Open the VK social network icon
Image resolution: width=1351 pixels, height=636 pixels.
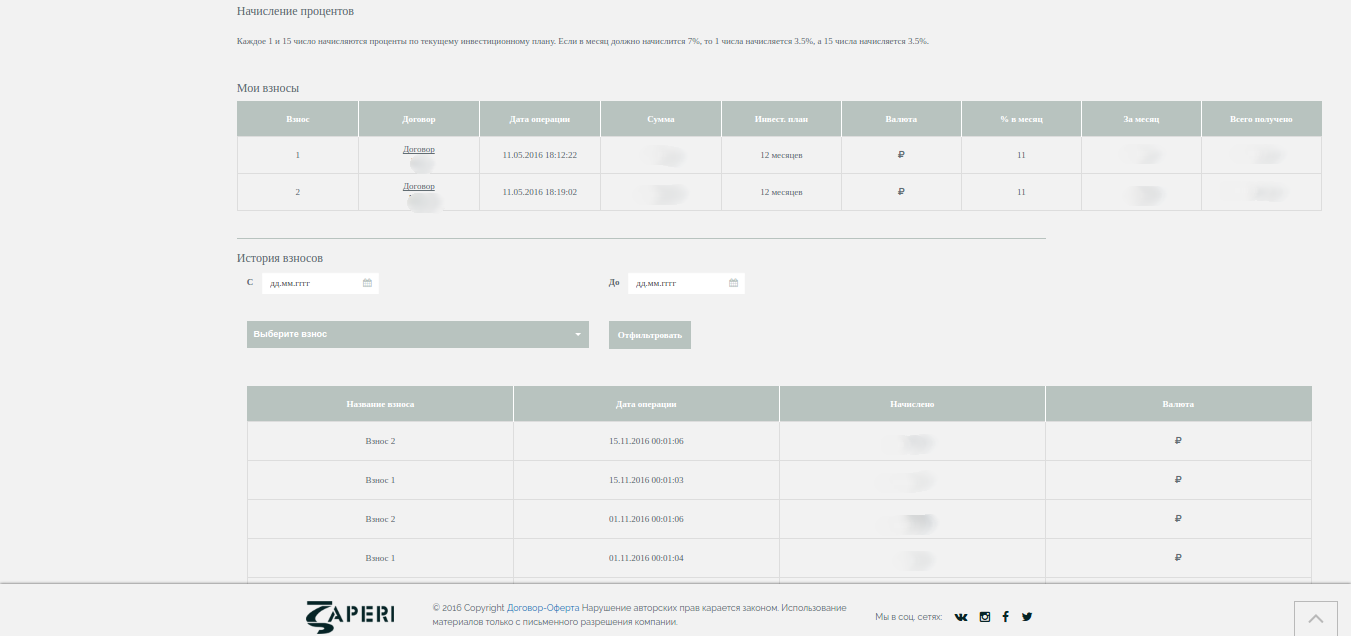click(x=961, y=617)
